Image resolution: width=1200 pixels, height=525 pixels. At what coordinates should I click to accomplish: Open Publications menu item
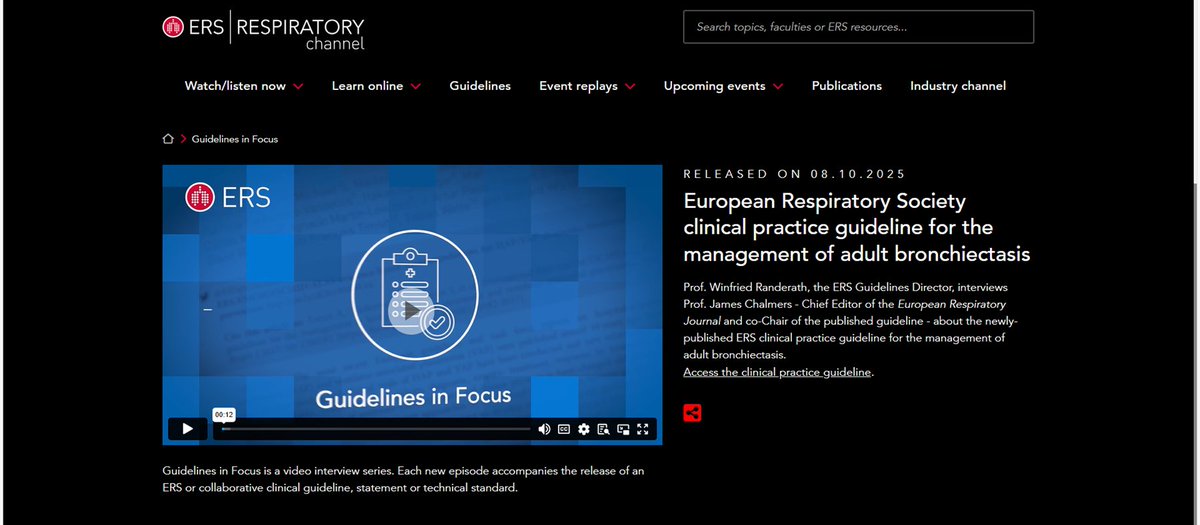click(847, 86)
